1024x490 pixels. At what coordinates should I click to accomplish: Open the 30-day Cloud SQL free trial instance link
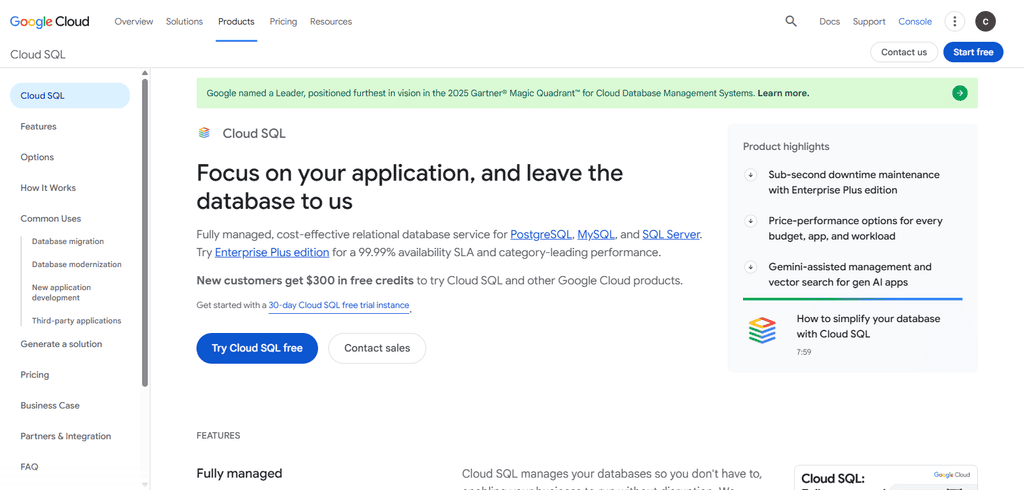point(339,305)
